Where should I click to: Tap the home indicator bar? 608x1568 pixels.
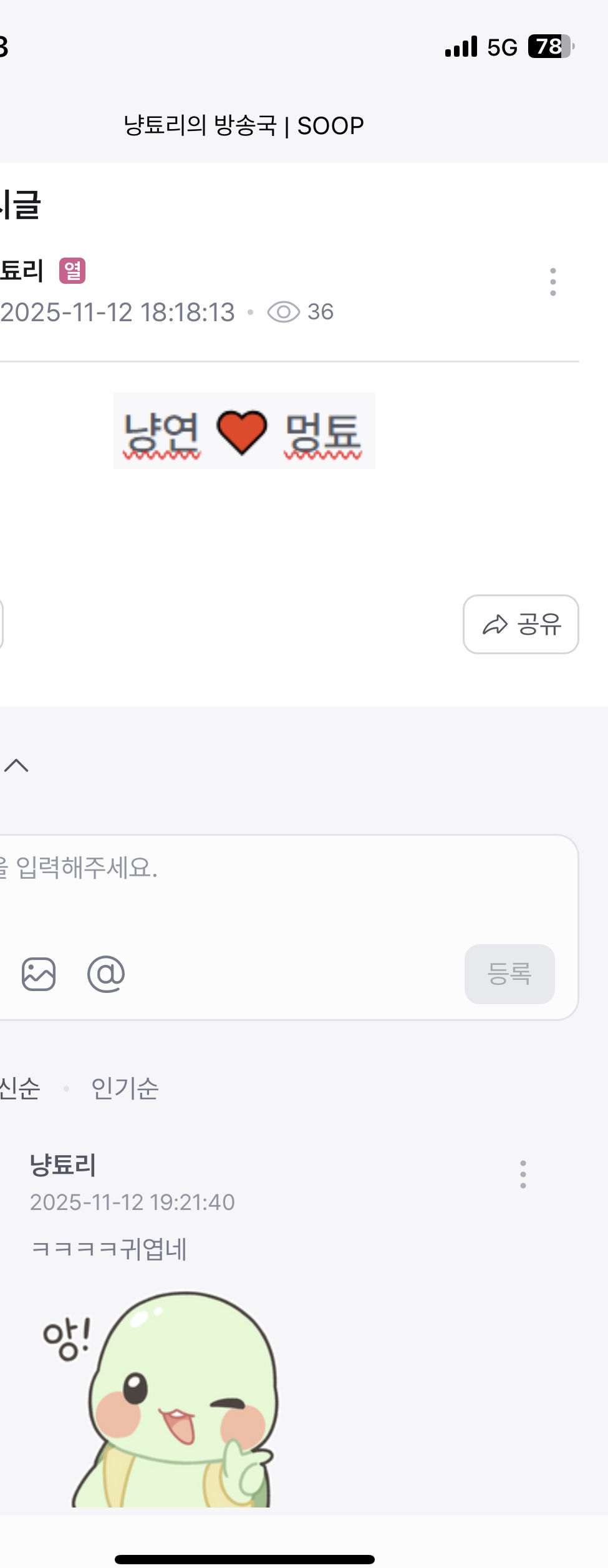point(244,1559)
